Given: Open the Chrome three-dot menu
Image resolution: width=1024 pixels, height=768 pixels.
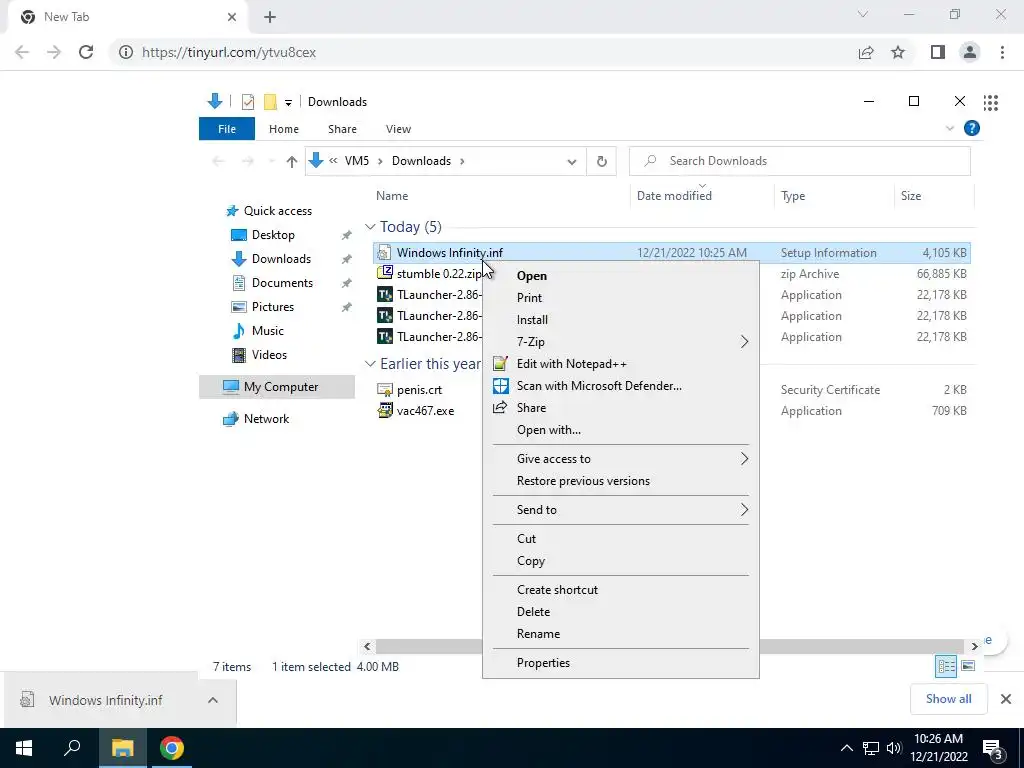Looking at the screenshot, I should click(1002, 52).
